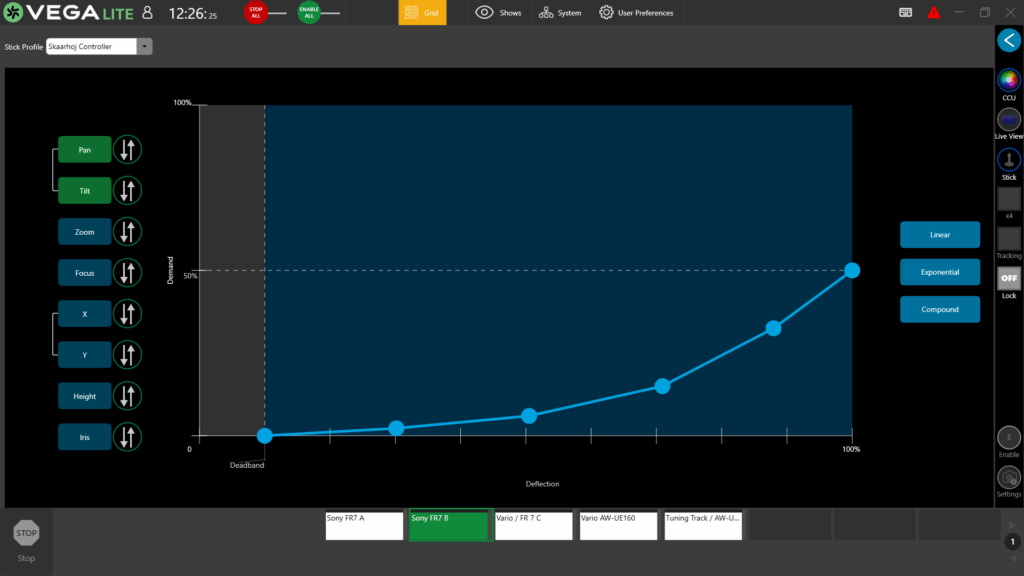Click the red Stop All button

[256, 12]
